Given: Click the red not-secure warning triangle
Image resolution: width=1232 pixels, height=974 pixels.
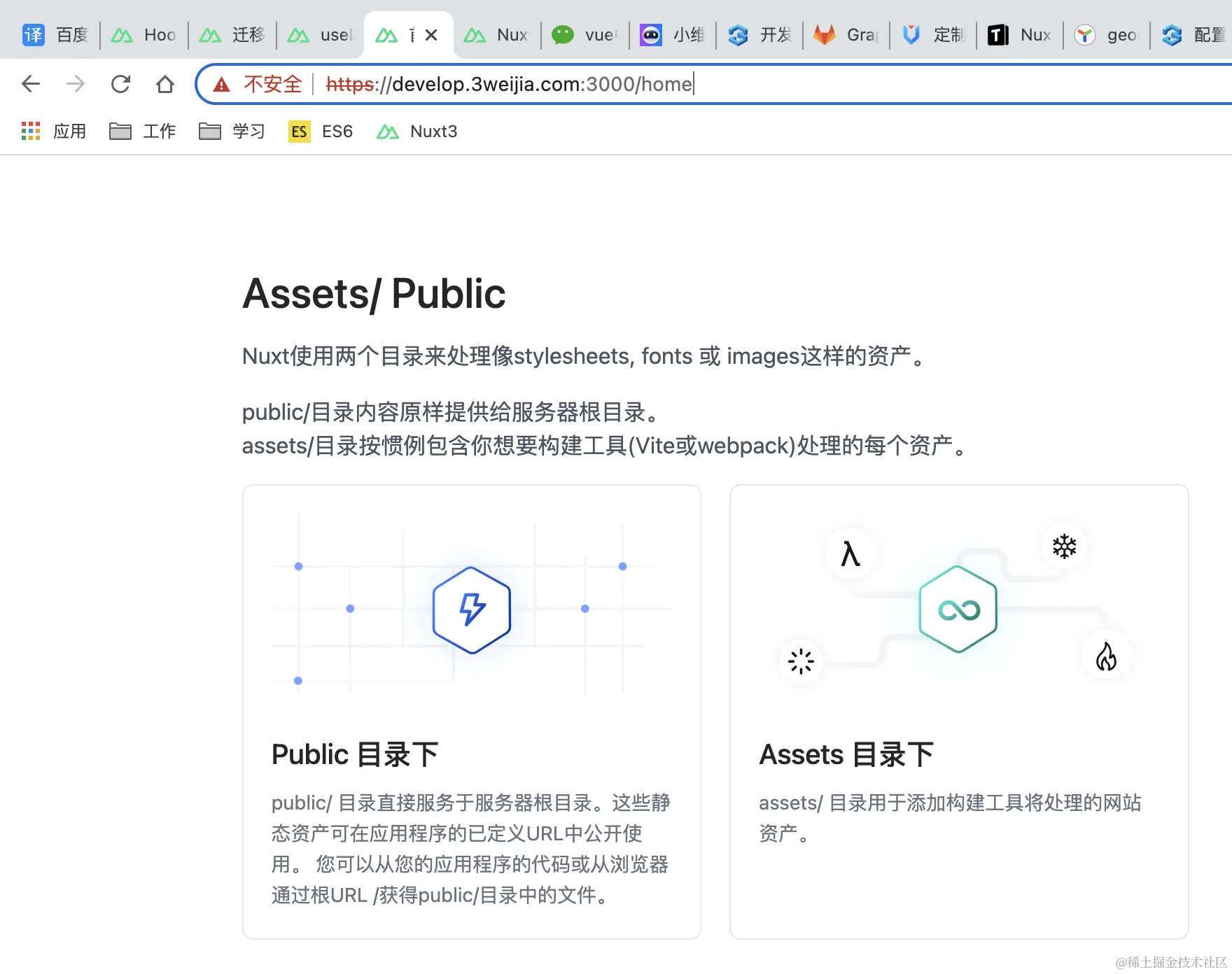Looking at the screenshot, I should (x=222, y=85).
